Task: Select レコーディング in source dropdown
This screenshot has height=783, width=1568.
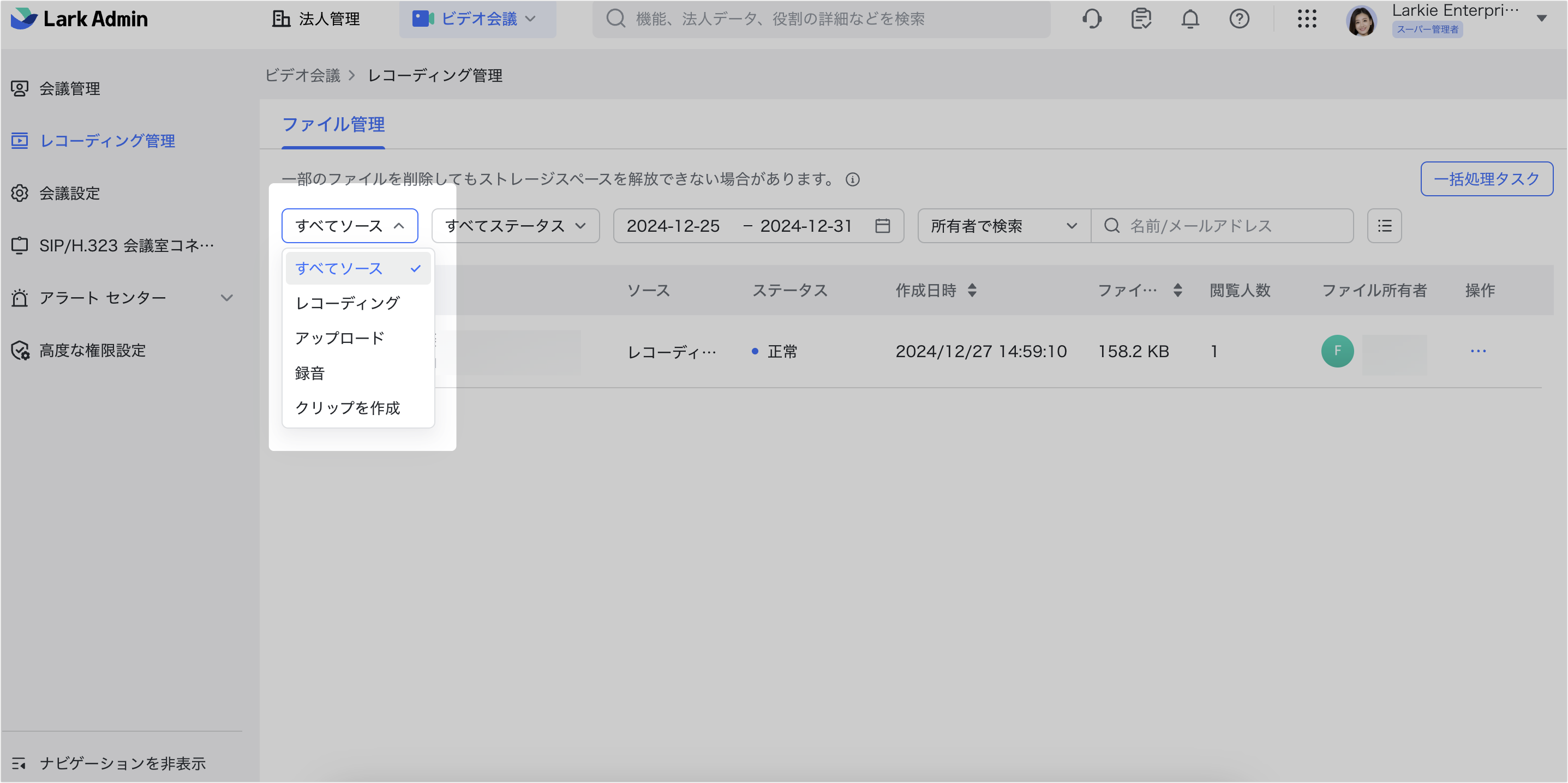Action: coord(347,303)
